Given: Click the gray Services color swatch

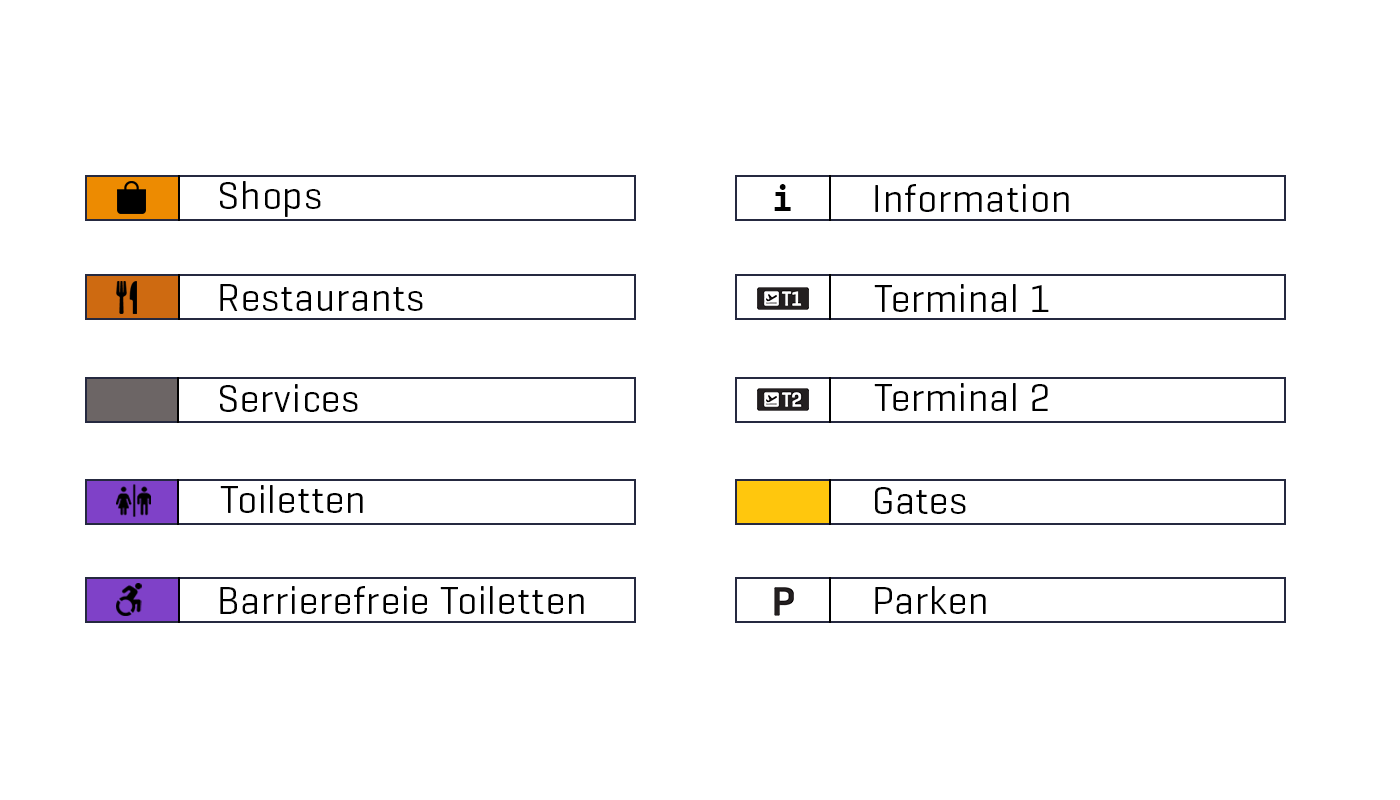Looking at the screenshot, I should (x=132, y=400).
